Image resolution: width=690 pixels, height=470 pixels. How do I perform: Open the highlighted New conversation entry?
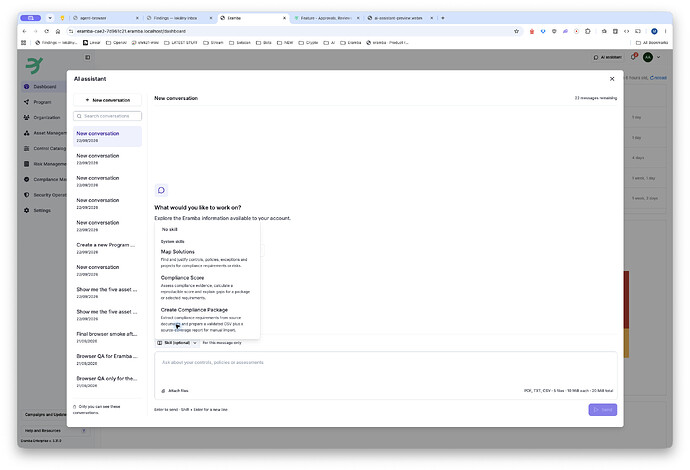click(x=107, y=136)
